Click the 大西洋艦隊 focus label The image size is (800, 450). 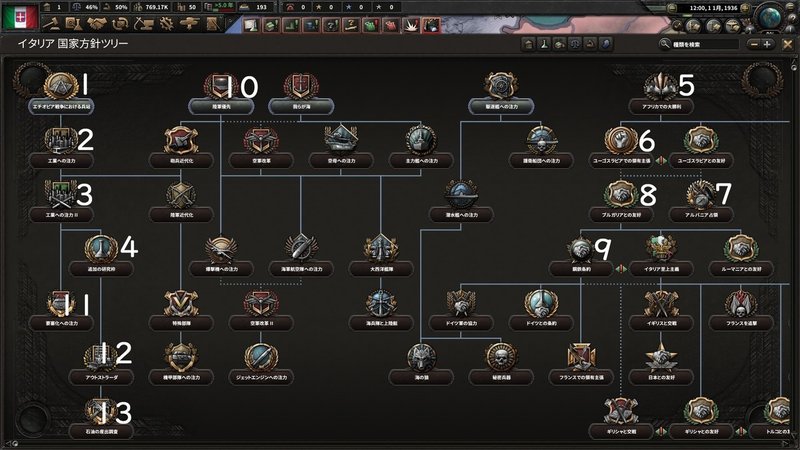click(381, 269)
